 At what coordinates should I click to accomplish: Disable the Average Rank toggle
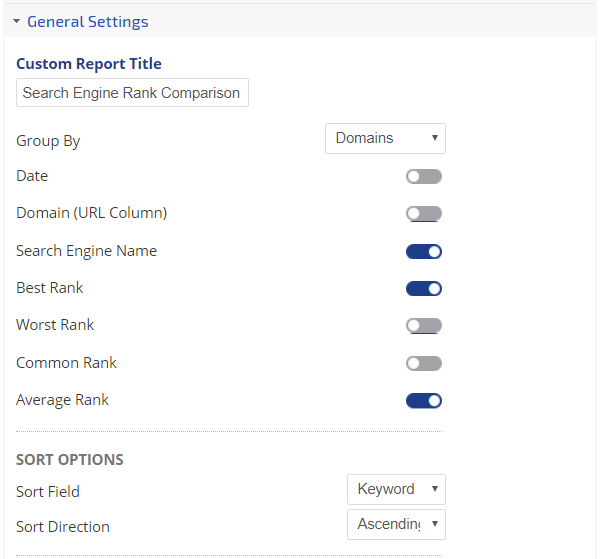pos(424,401)
